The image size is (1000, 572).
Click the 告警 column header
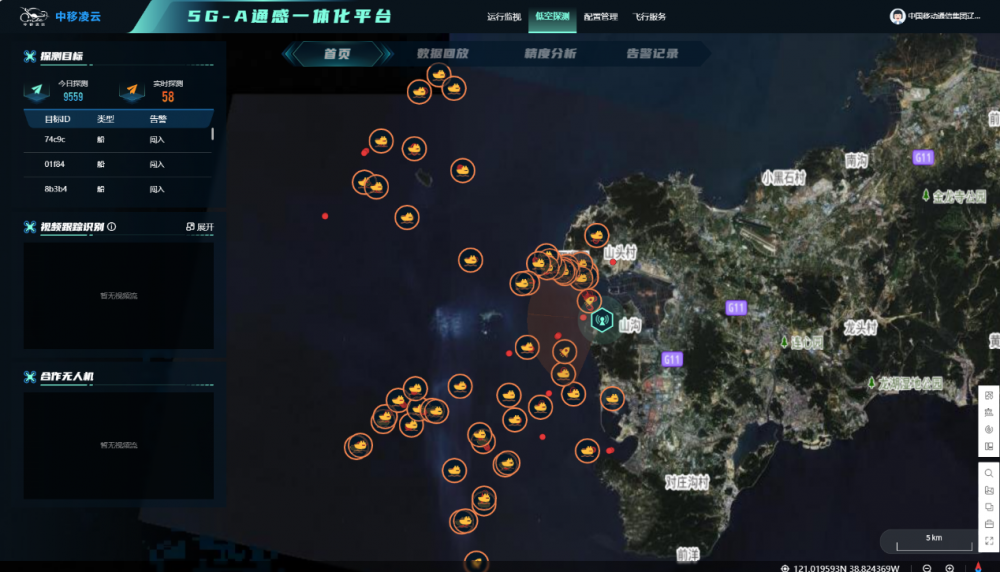158,119
